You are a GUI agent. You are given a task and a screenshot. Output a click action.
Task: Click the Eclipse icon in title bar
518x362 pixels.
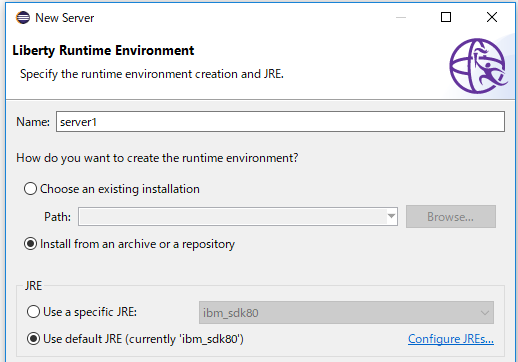click(x=23, y=18)
